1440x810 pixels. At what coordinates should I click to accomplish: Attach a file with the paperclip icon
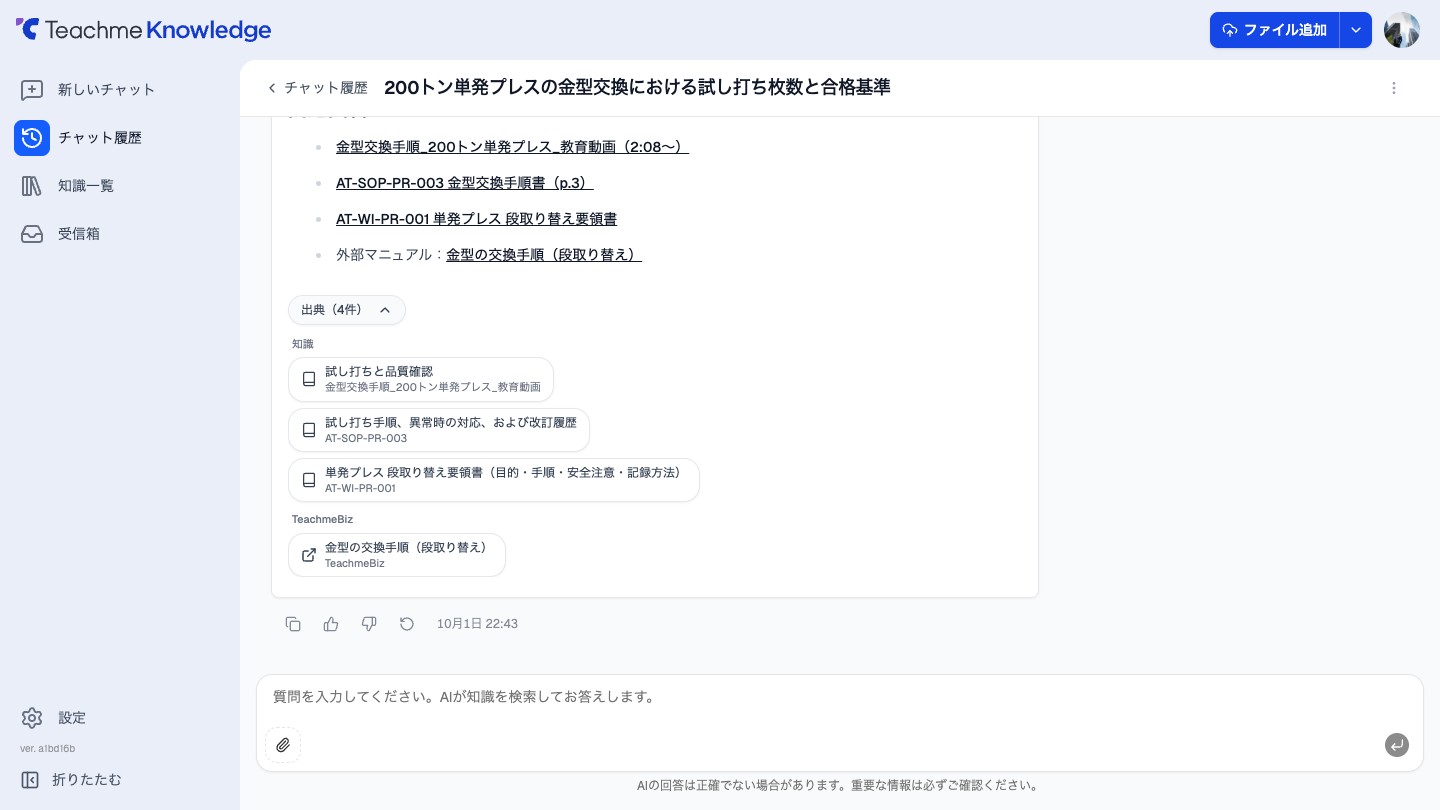click(283, 745)
